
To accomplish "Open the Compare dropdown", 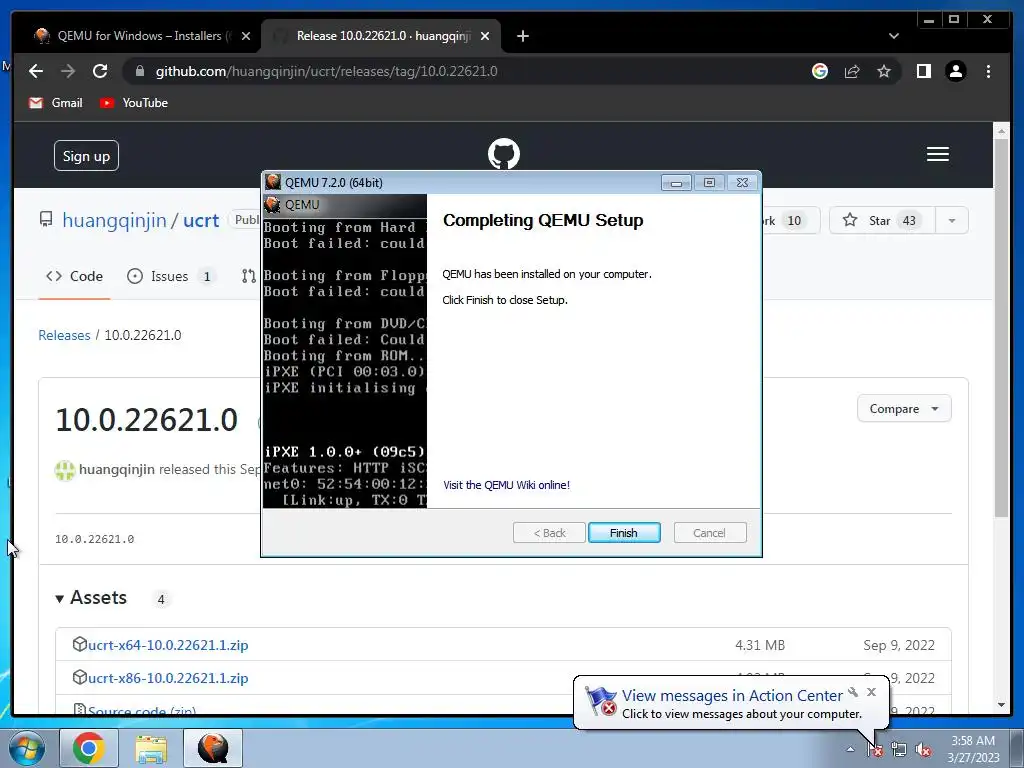I will 904,409.
